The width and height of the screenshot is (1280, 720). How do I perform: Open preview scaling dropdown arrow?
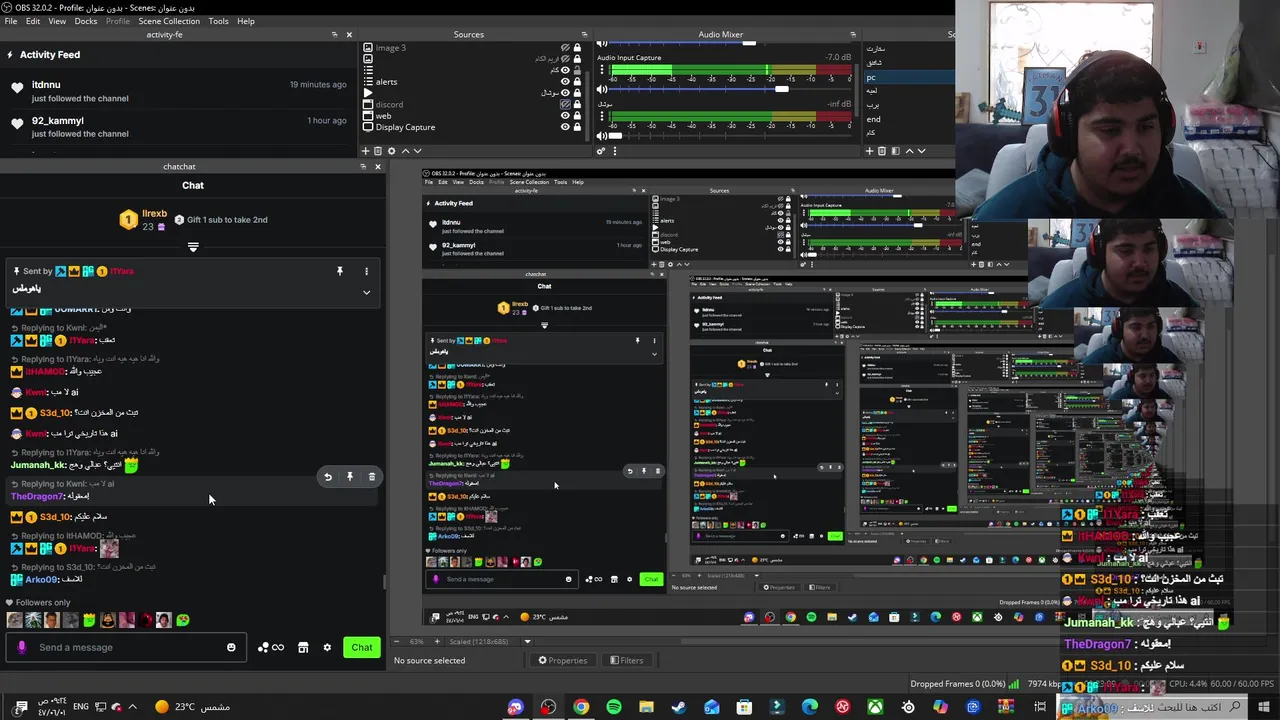click(x=527, y=642)
